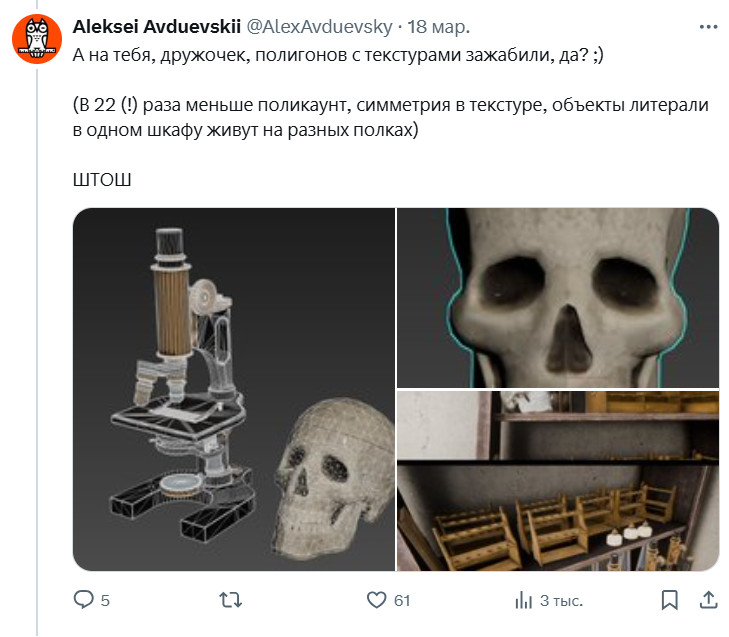View analytics bar chart icon
Image resolution: width=729 pixels, height=637 pixels.
[x=524, y=600]
